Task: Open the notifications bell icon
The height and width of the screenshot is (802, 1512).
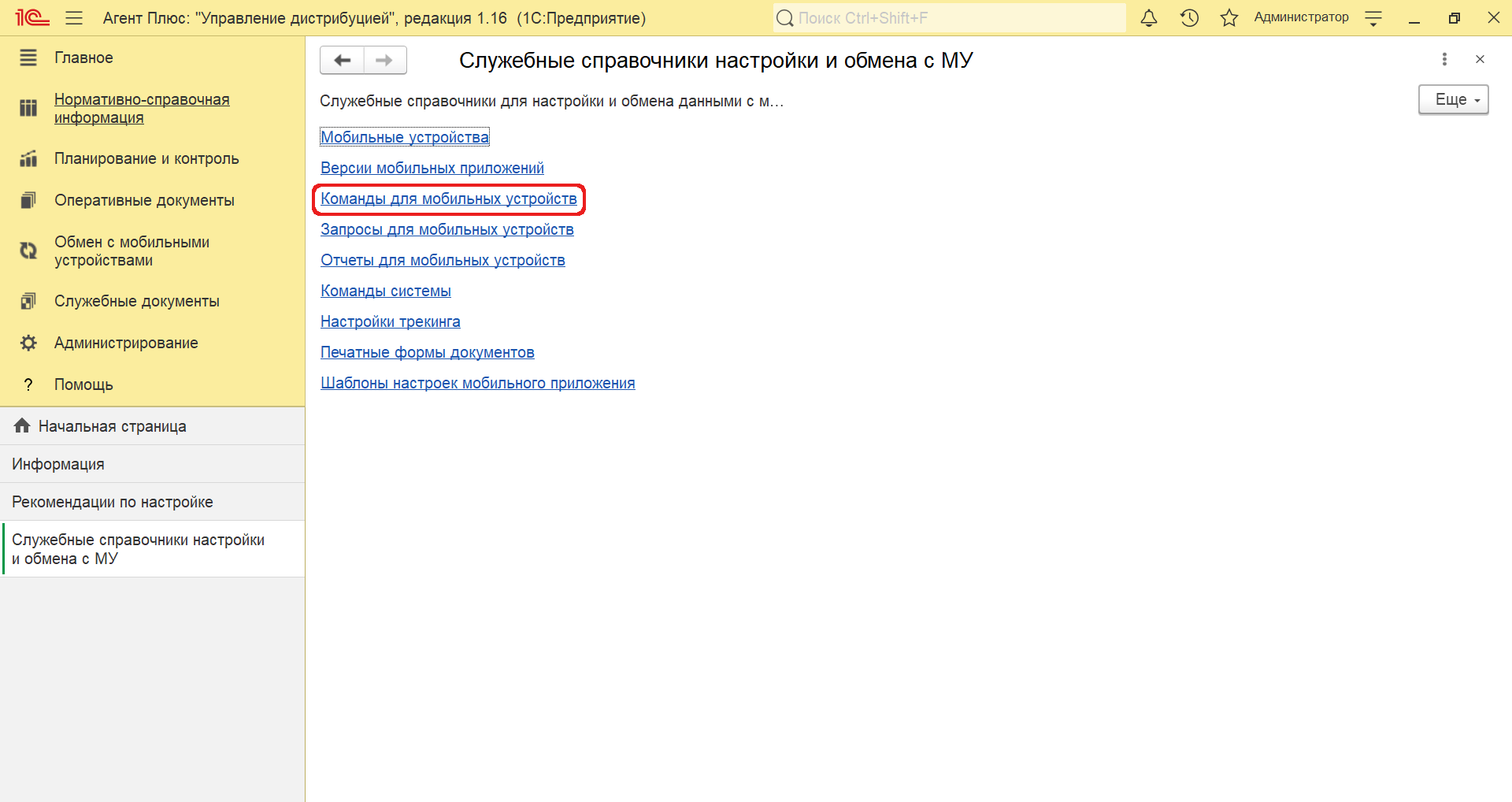Action: click(1149, 18)
